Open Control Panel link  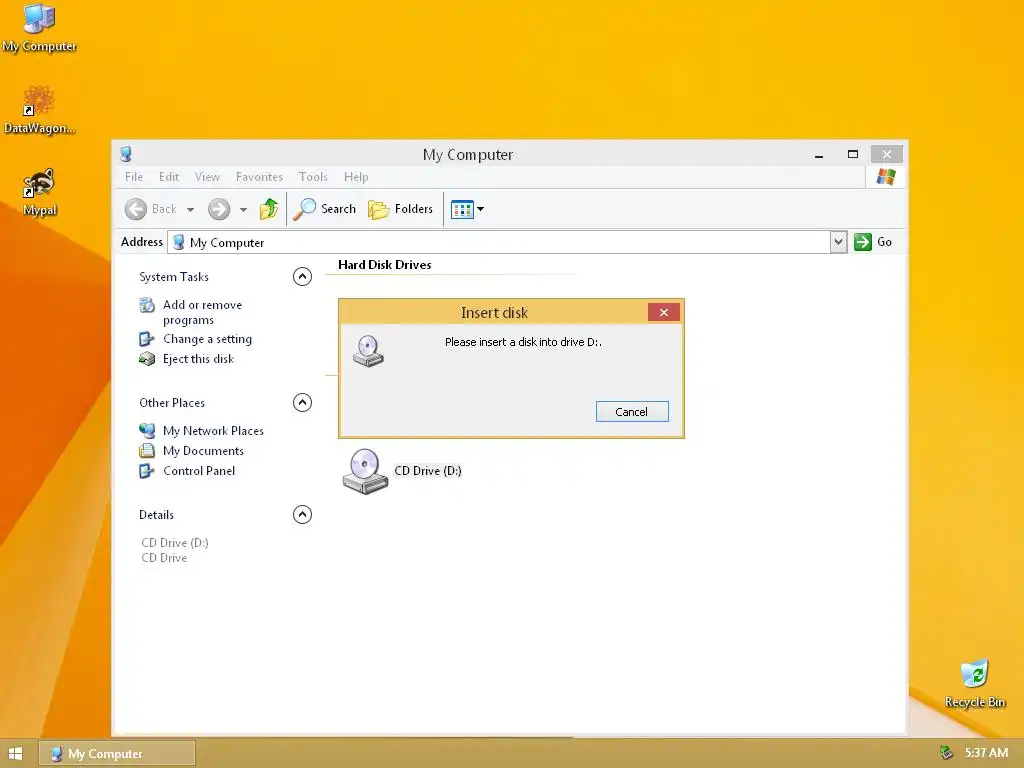click(x=199, y=471)
